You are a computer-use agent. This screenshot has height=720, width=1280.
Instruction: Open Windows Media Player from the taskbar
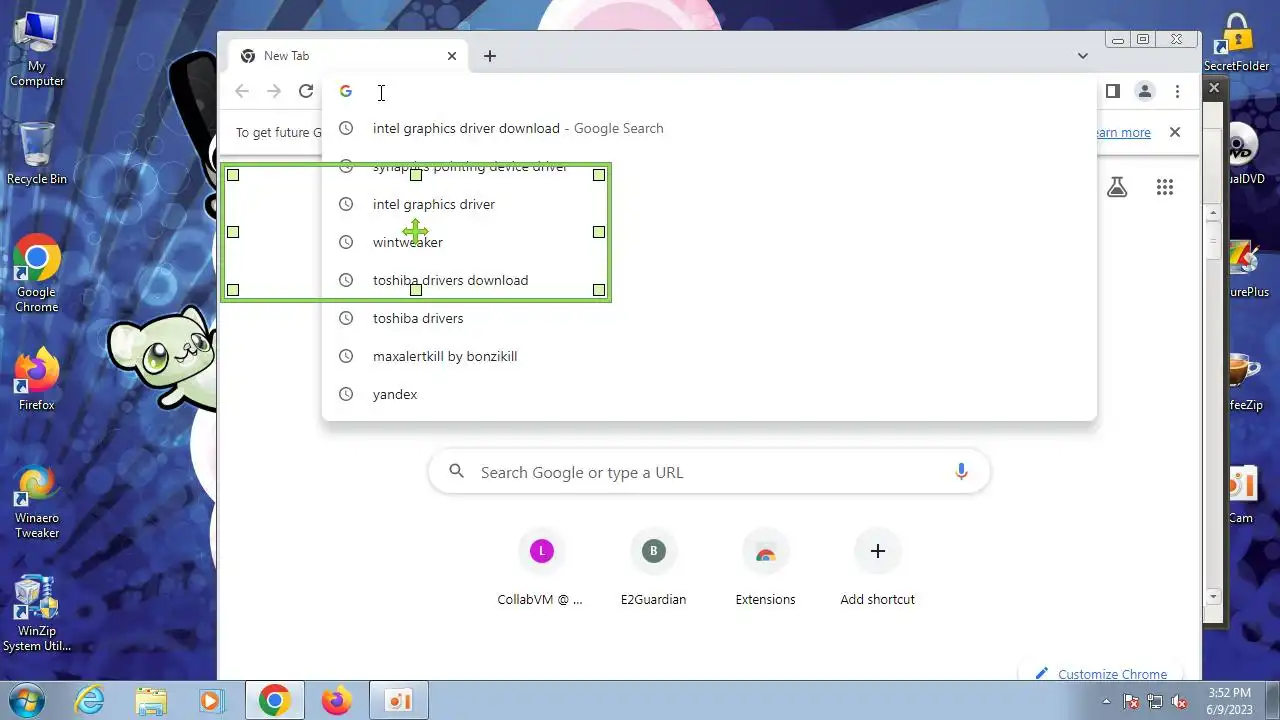211,700
